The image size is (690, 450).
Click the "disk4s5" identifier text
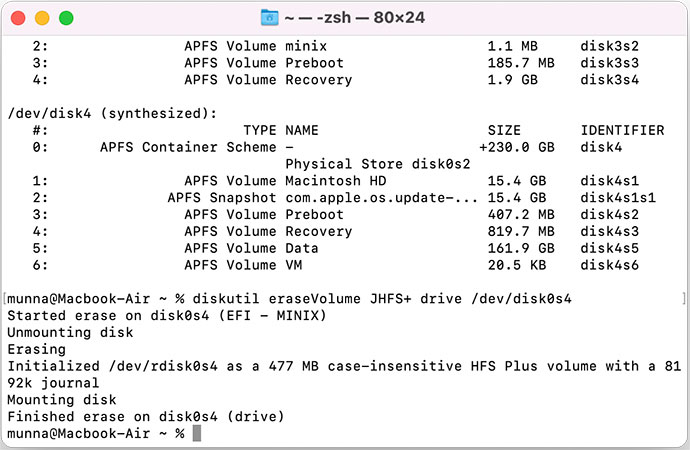(x=610, y=248)
